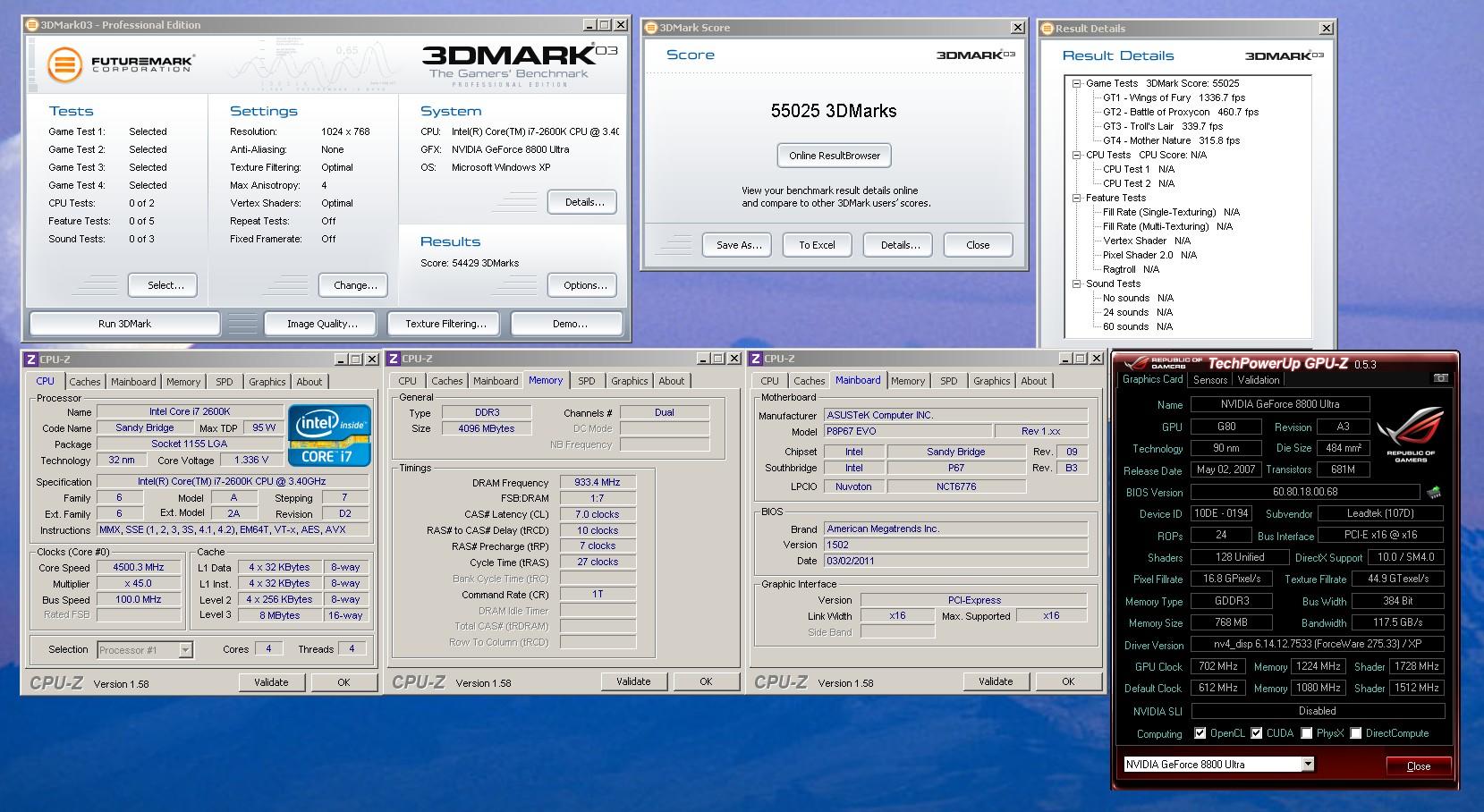The width and height of the screenshot is (1484, 812).
Task: Collapse the CPU Tests tree node
Action: pyautogui.click(x=1077, y=155)
